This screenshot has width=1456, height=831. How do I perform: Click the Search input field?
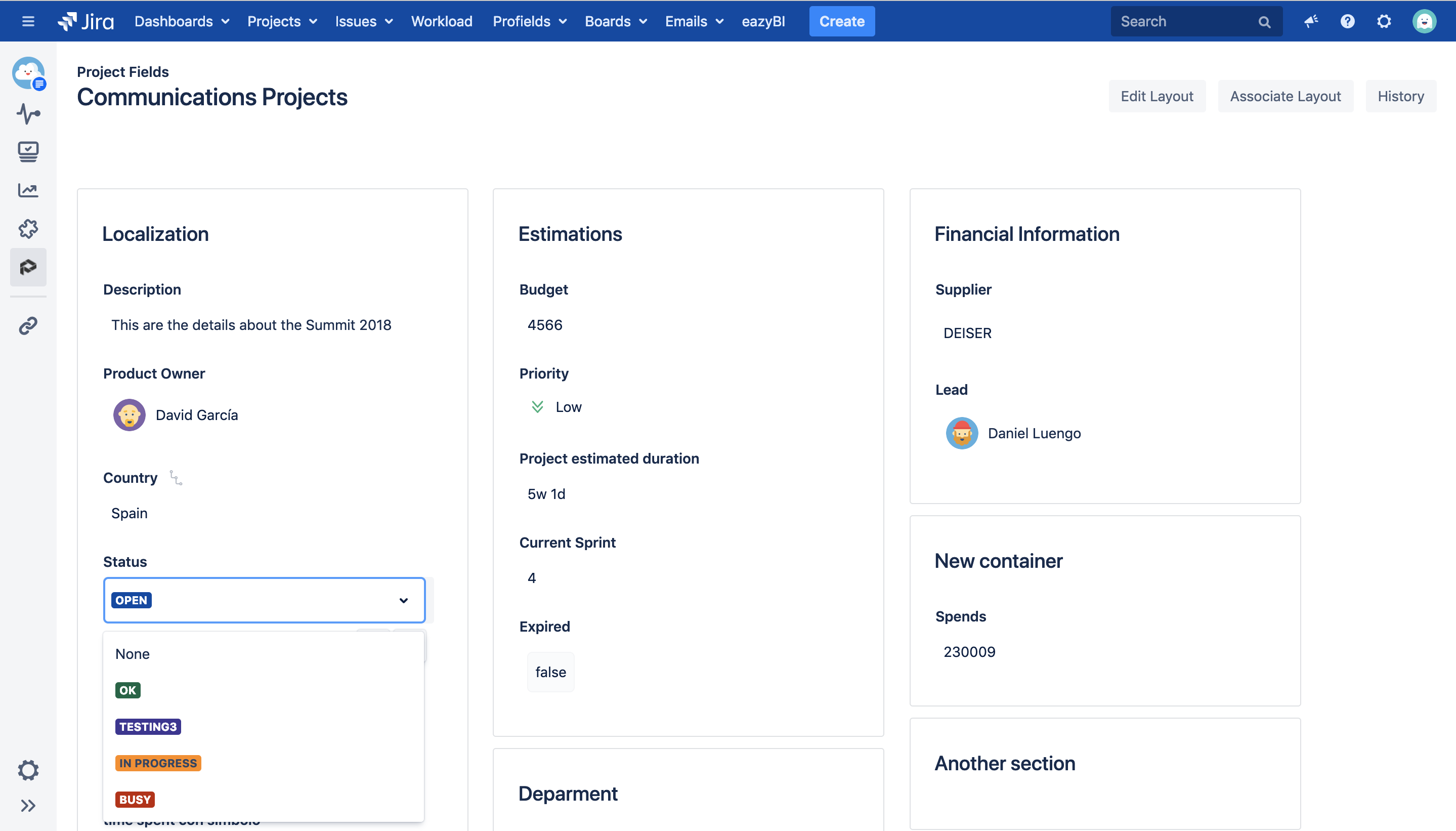[1196, 21]
